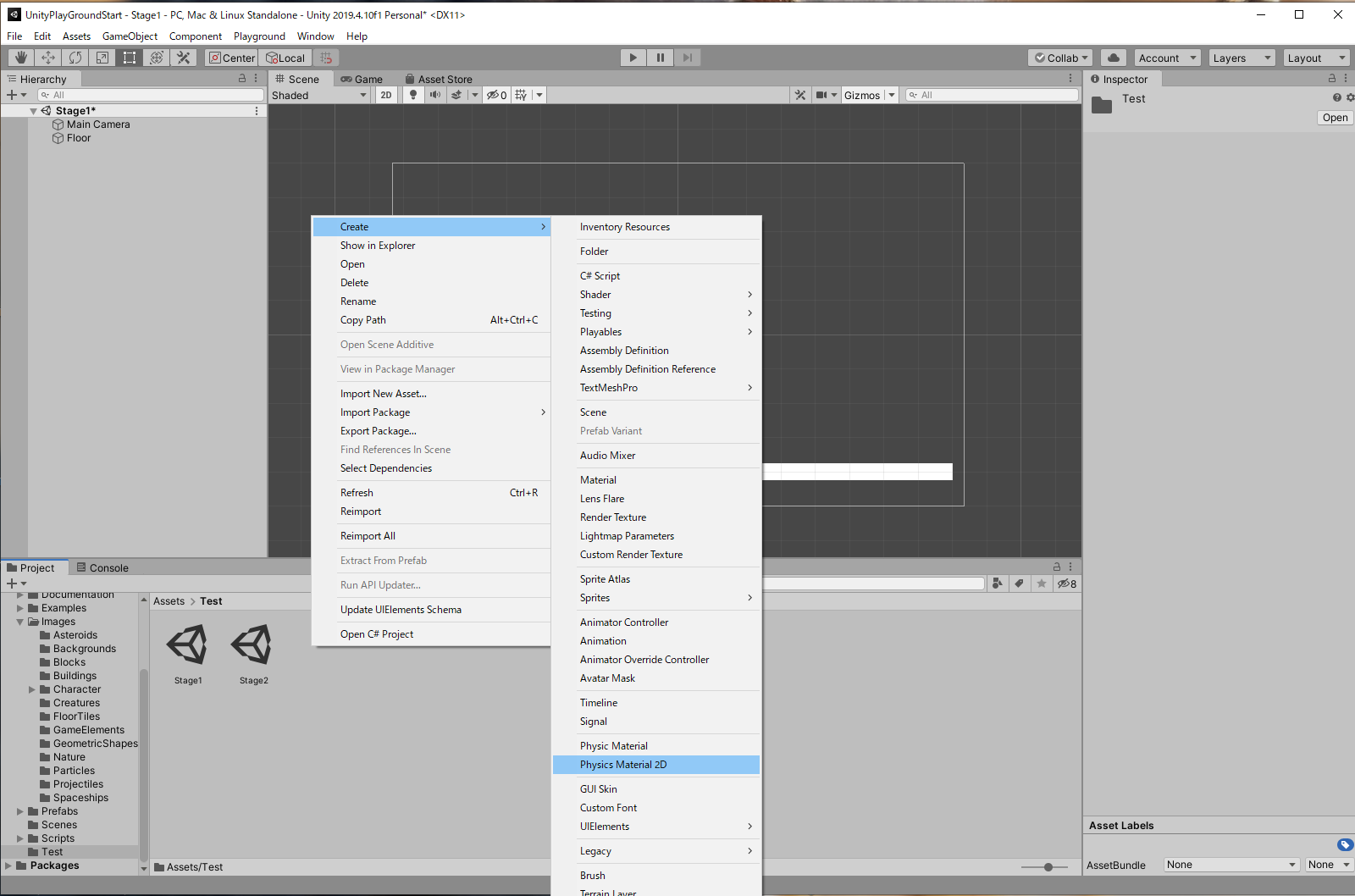This screenshot has width=1355, height=896.
Task: Open the Layout dropdown
Action: 1317,58
